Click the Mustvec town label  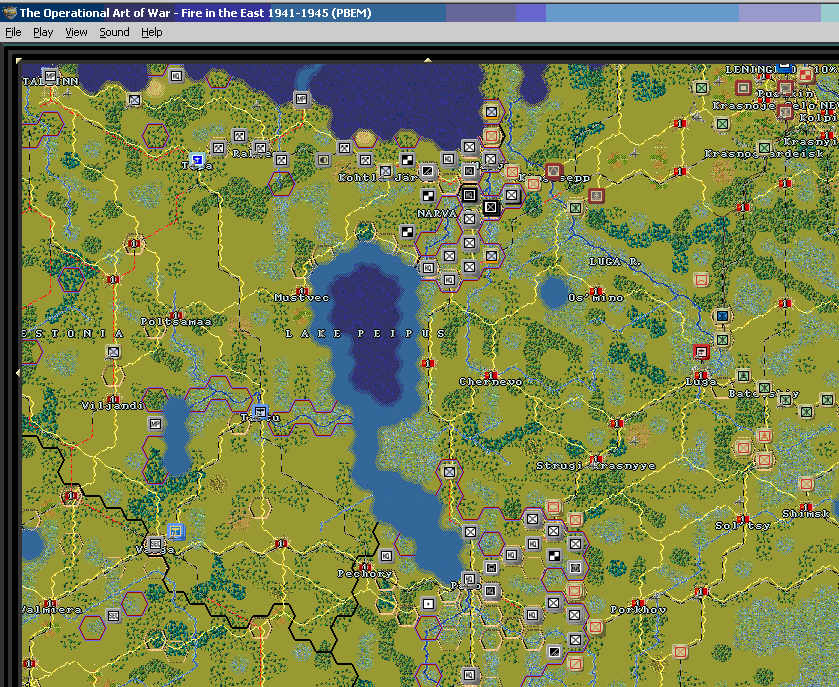(x=302, y=298)
